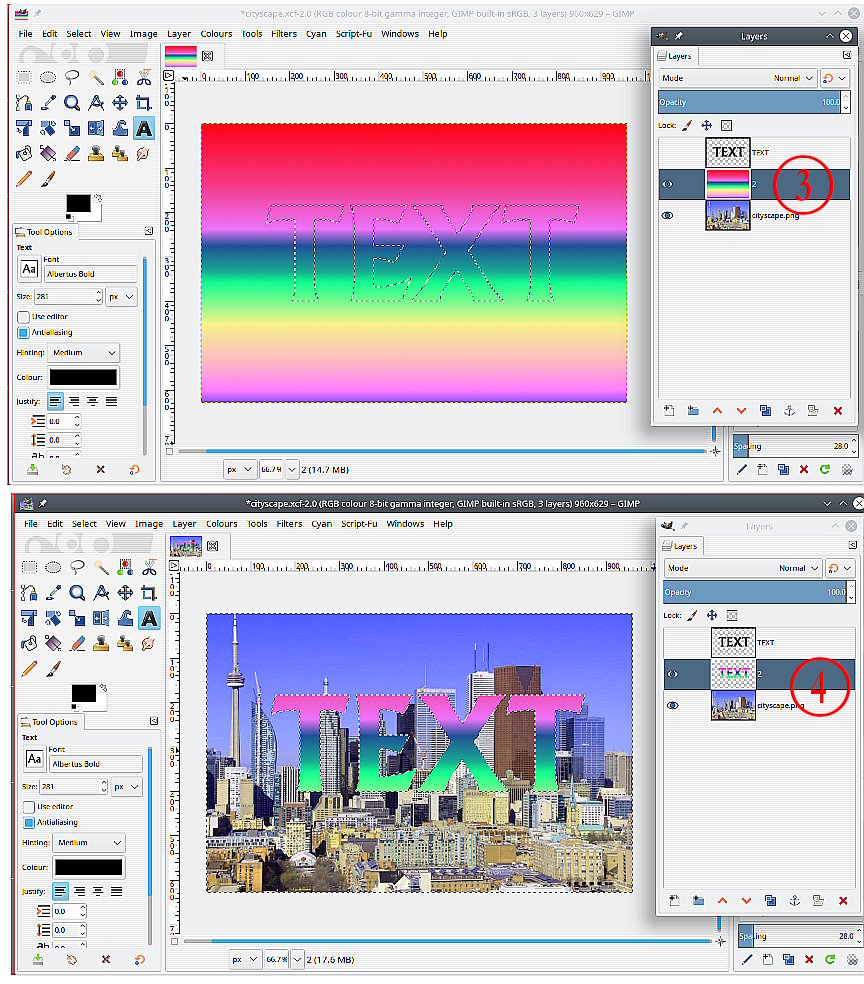Click the Scissors Select tool in the top toolbox
The width and height of the screenshot is (864, 984).
coord(144,78)
